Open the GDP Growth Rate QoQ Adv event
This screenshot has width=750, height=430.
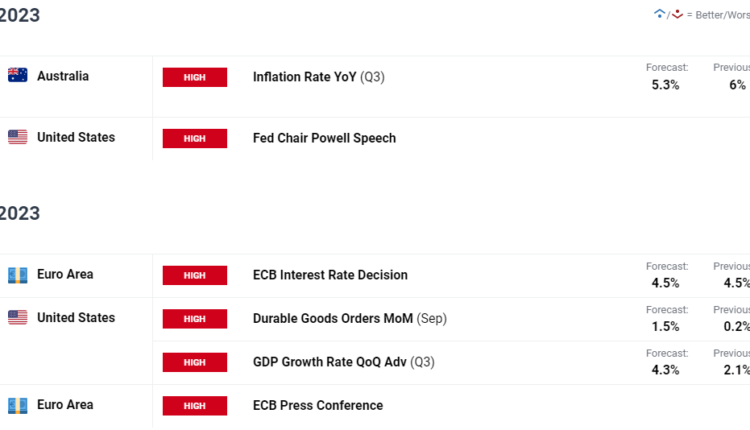(345, 362)
